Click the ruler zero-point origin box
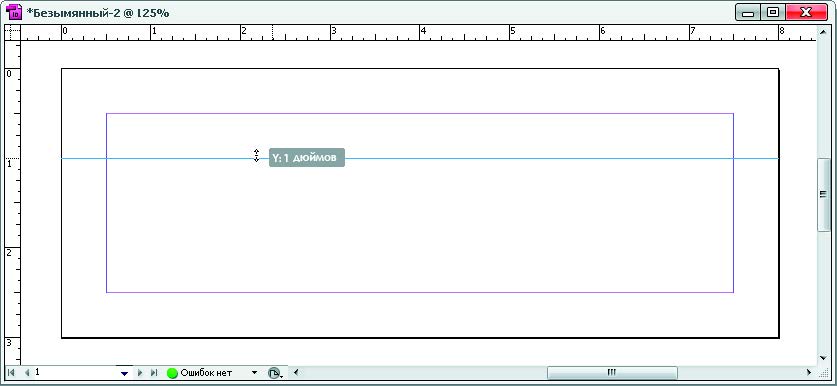Image resolution: width=837 pixels, height=386 pixels. click(x=13, y=33)
